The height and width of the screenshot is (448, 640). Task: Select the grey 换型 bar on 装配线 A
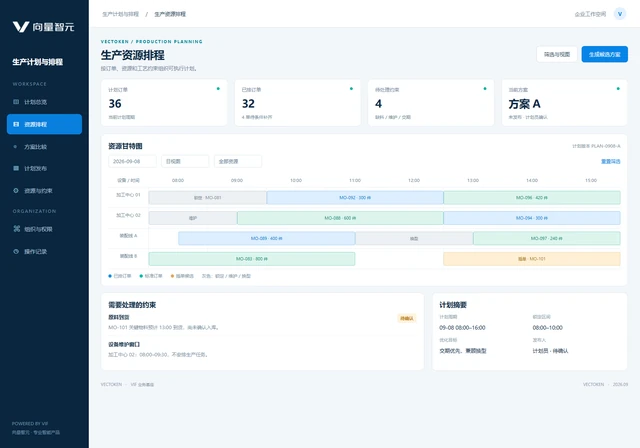[x=414, y=238]
